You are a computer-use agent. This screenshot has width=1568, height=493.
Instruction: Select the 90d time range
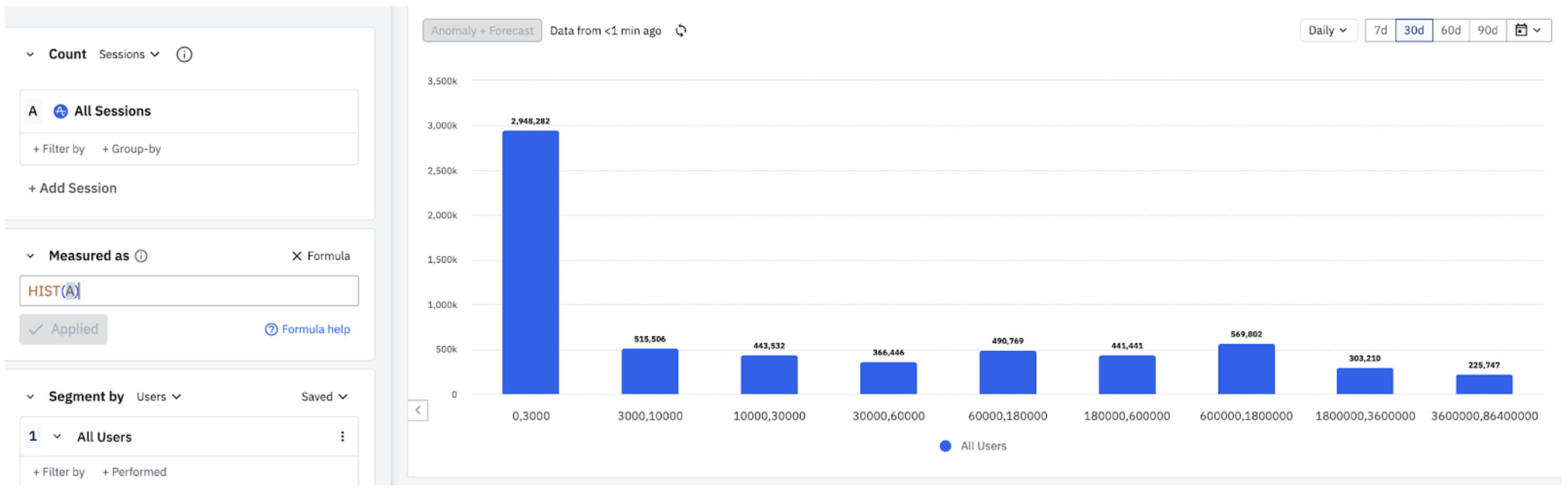(1487, 31)
